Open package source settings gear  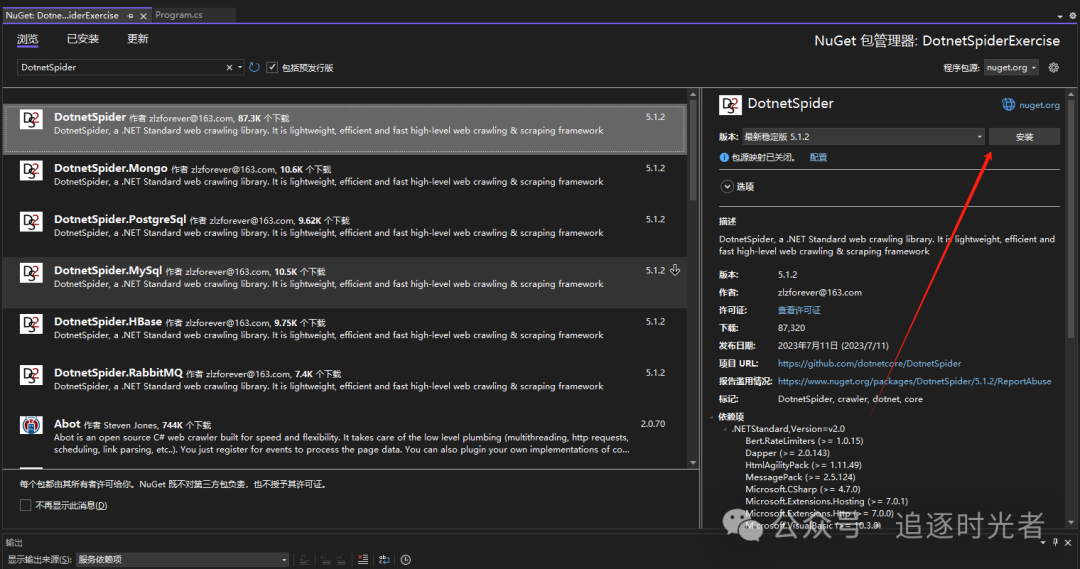point(1053,68)
